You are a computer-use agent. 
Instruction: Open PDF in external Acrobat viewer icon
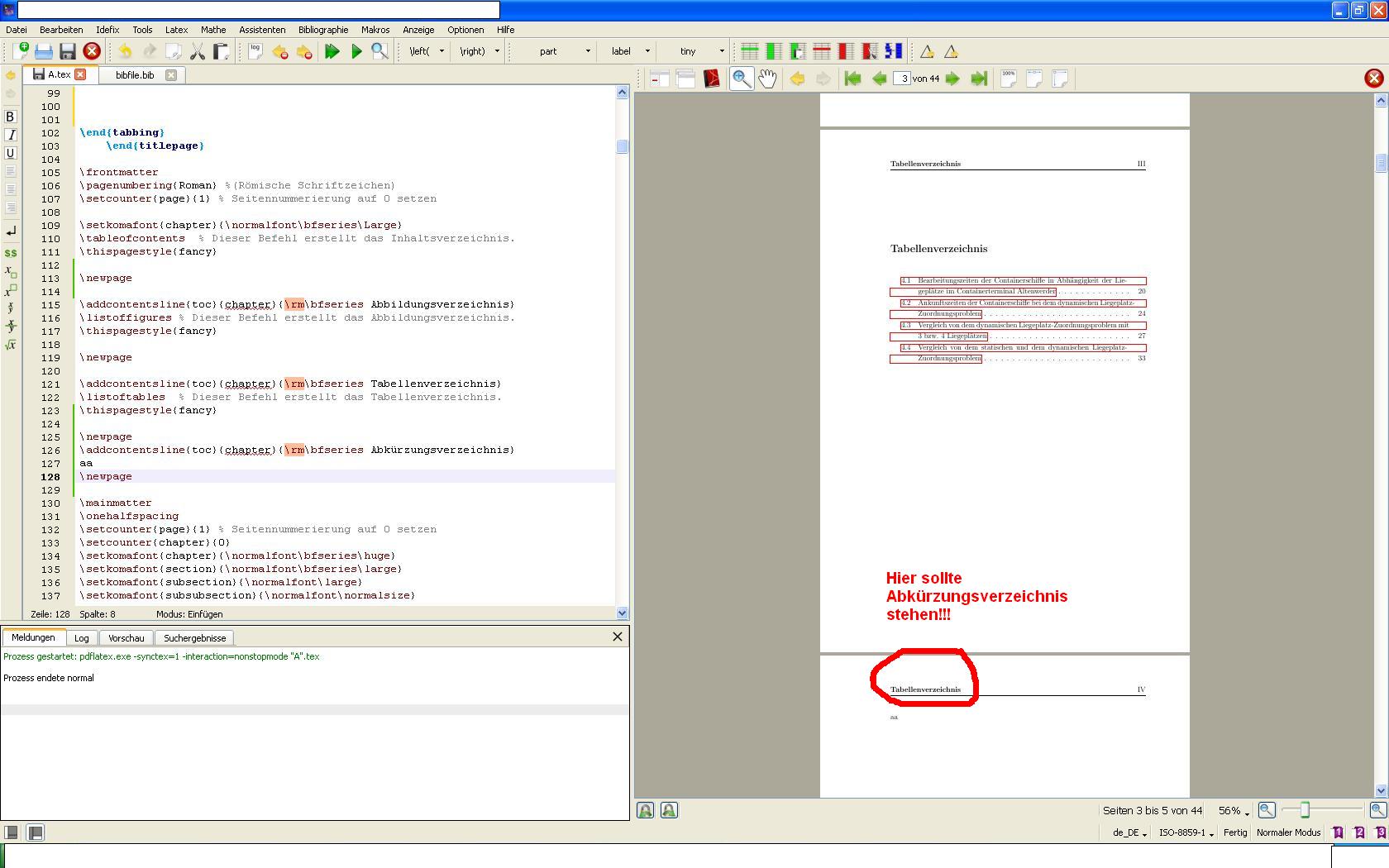pos(712,79)
